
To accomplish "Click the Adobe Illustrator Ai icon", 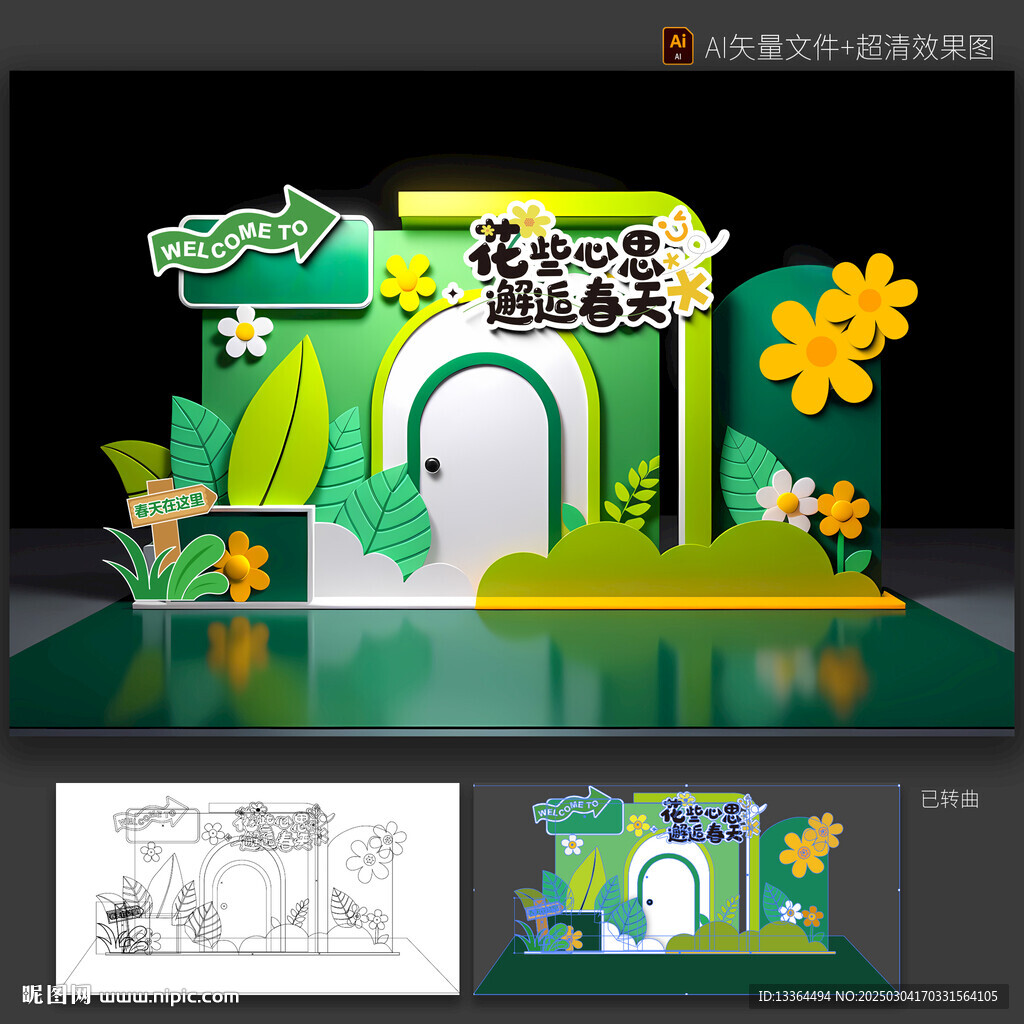I will pyautogui.click(x=677, y=46).
